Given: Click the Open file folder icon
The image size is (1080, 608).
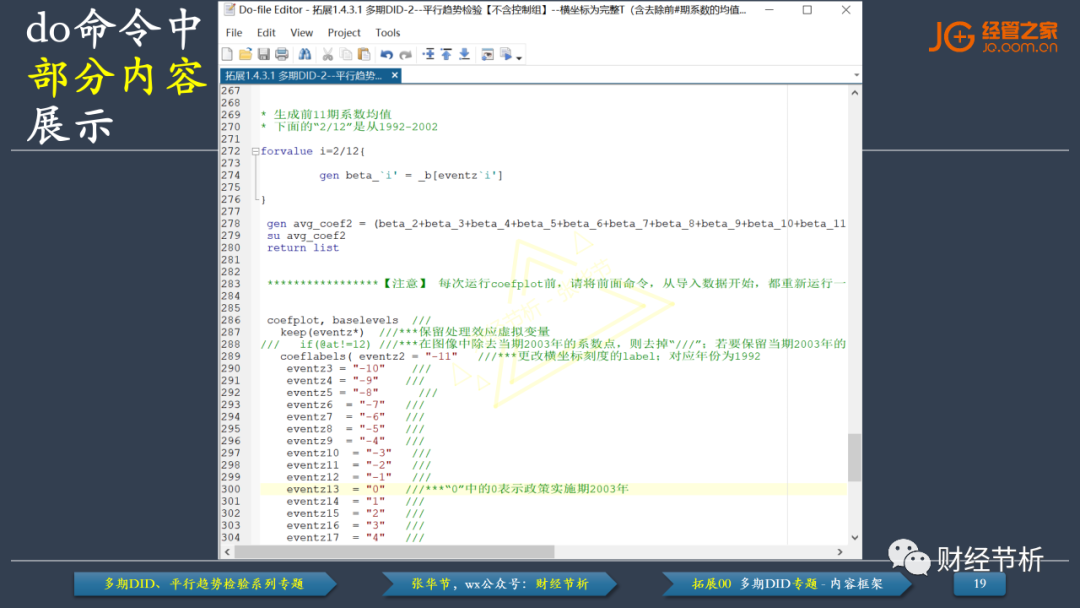Looking at the screenshot, I should [x=246, y=54].
